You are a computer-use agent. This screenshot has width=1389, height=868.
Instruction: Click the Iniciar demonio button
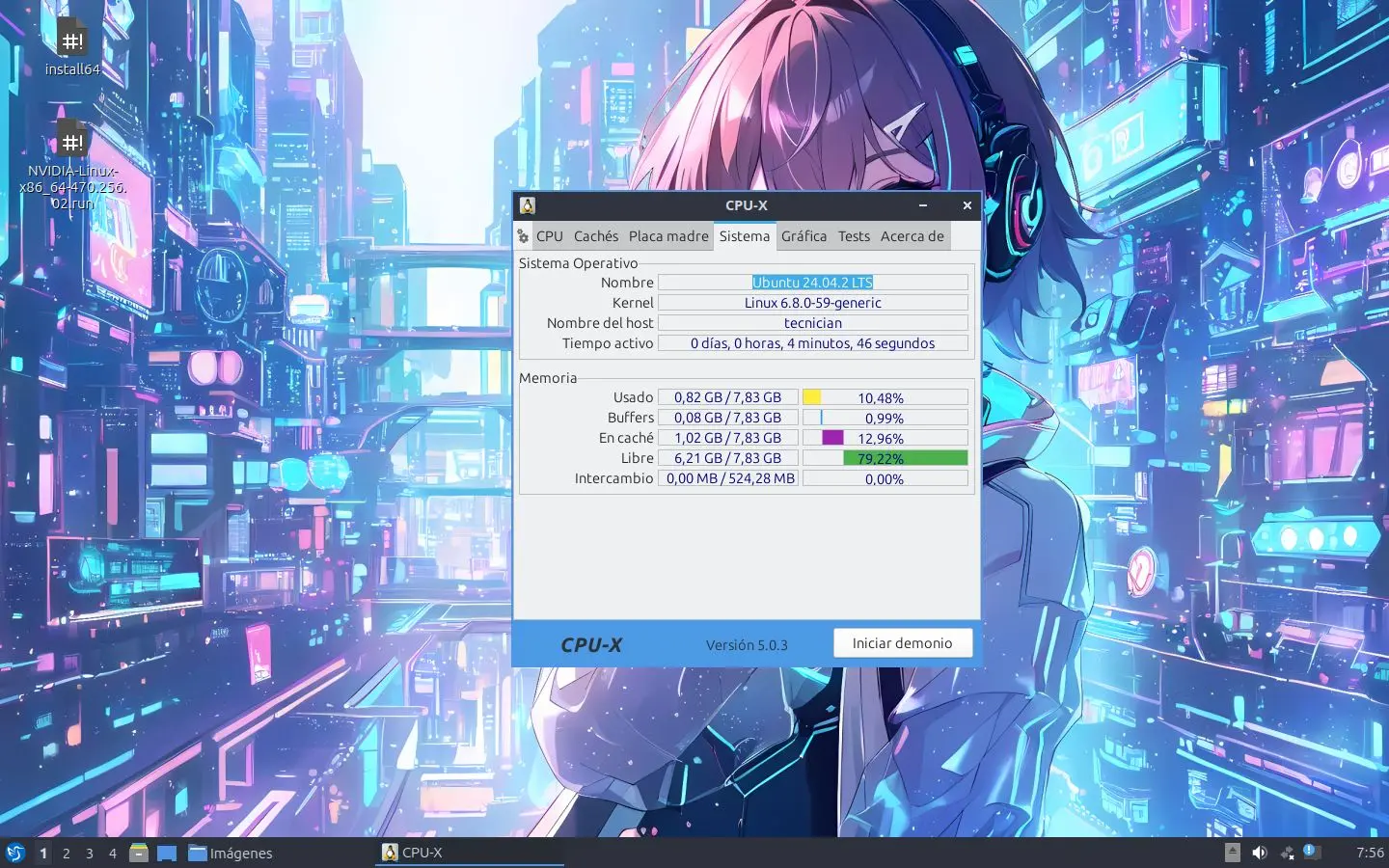(x=903, y=643)
